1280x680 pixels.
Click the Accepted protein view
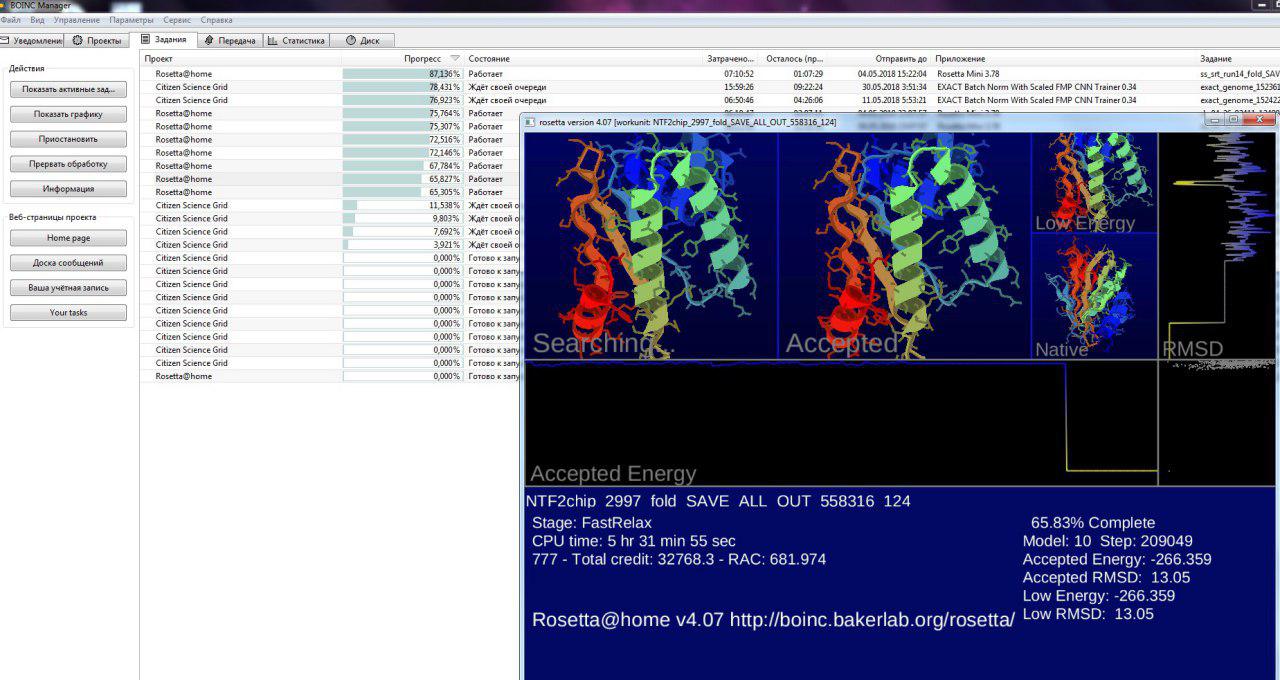905,246
